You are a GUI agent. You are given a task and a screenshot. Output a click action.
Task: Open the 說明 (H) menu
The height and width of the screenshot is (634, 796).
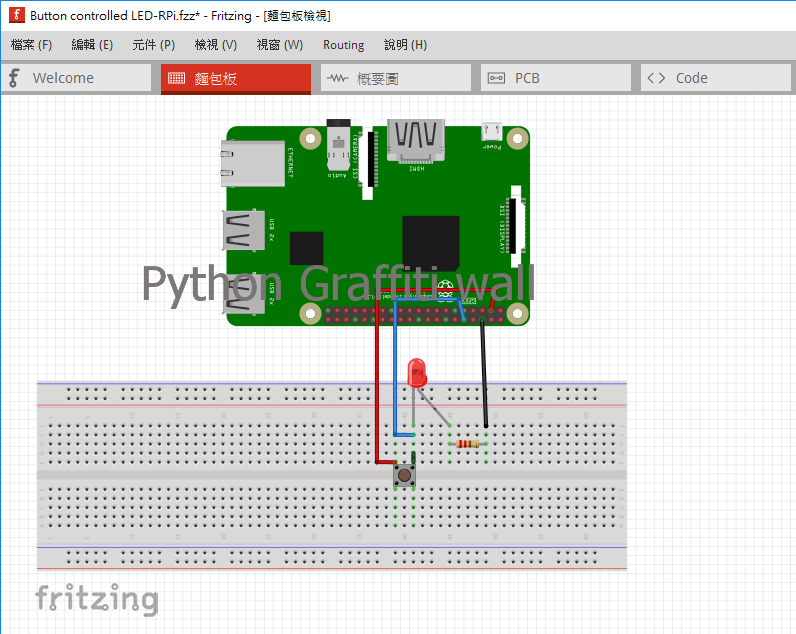pos(405,45)
